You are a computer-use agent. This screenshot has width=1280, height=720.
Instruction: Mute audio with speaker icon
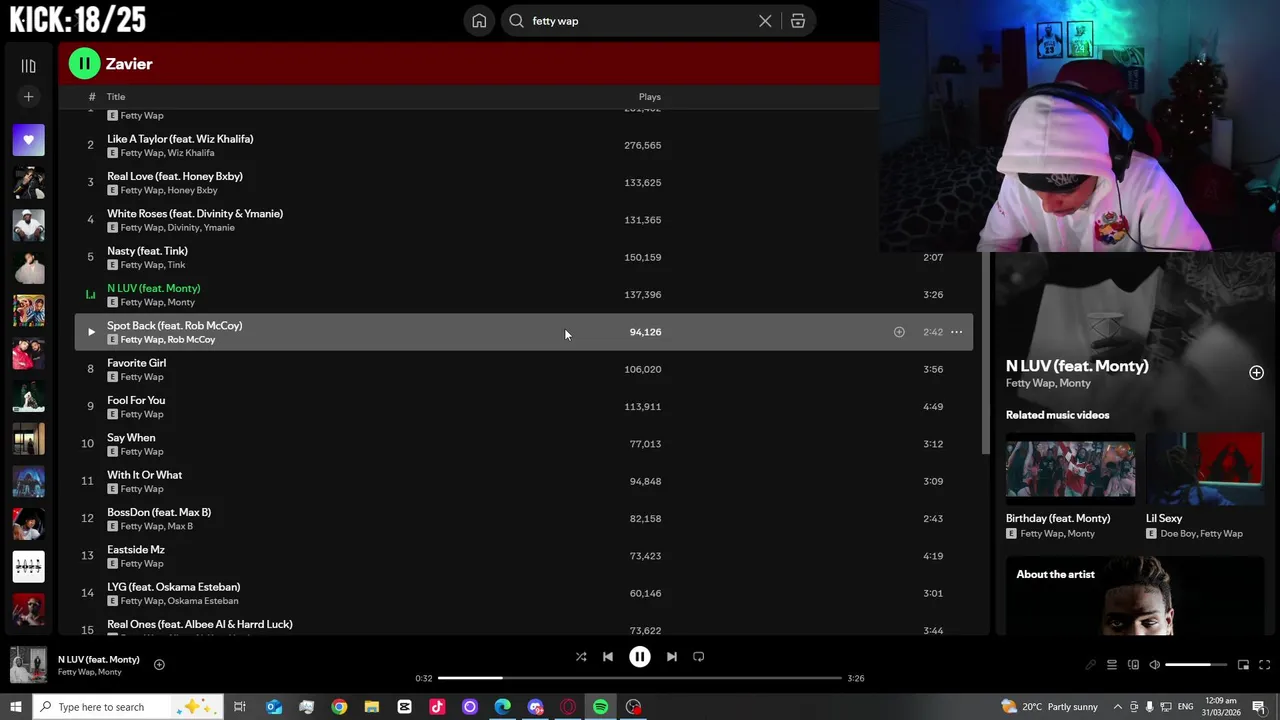coord(1154,665)
